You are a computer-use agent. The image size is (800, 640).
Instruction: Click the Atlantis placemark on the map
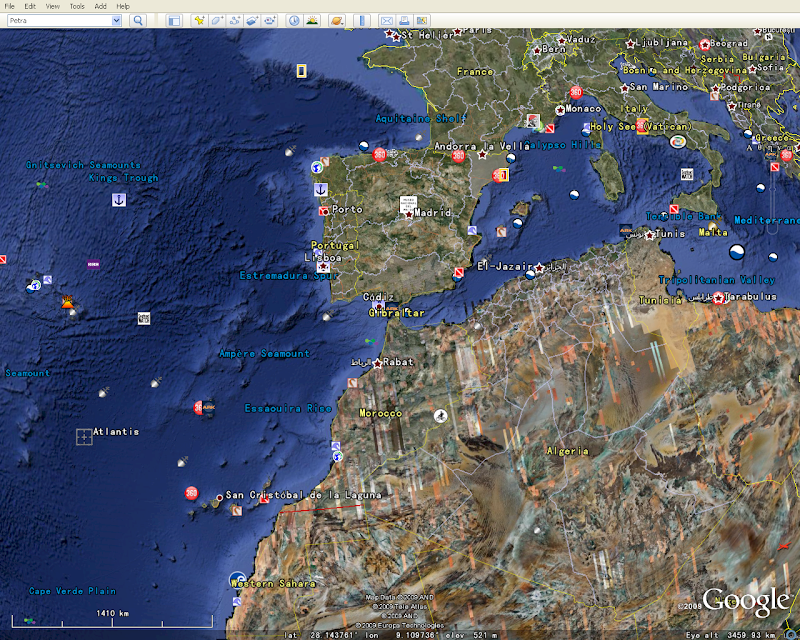(x=84, y=436)
